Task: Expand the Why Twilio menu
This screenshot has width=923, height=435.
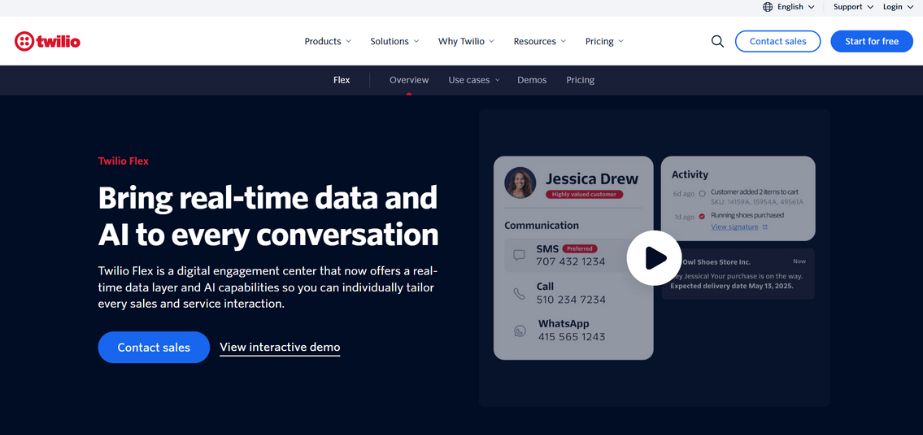Action: tap(466, 41)
